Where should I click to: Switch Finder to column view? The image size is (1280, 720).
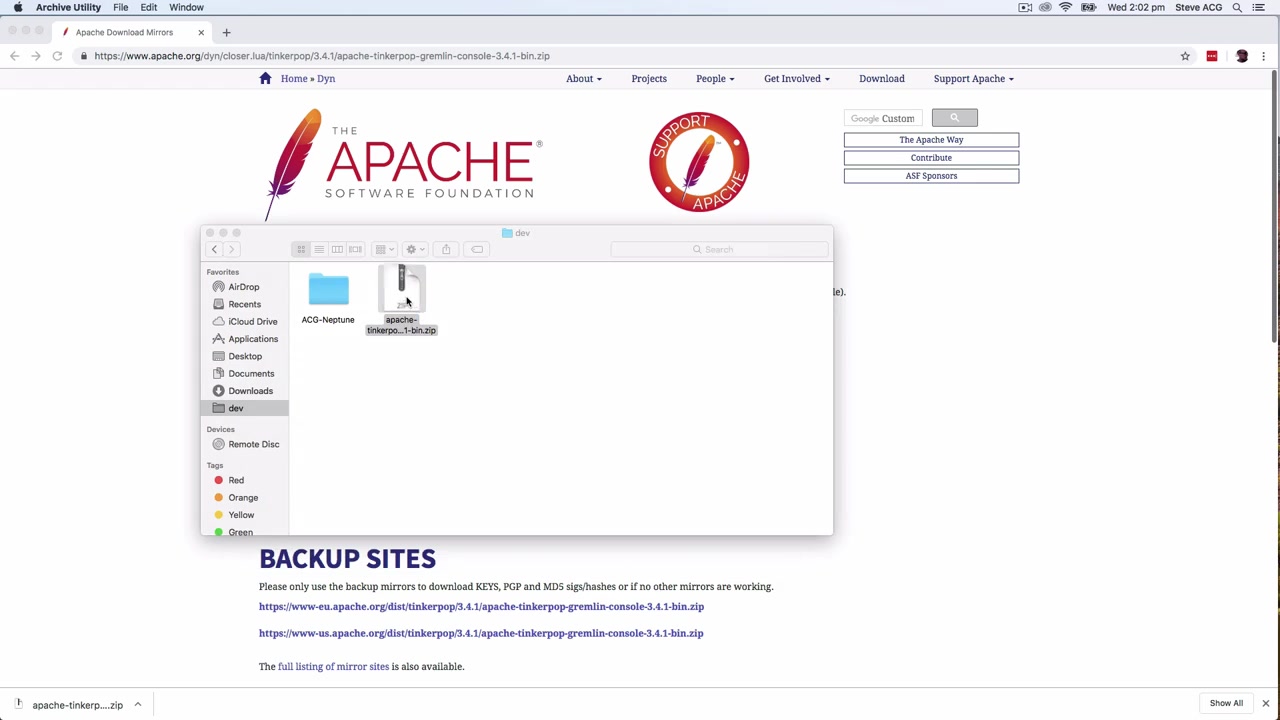337,249
